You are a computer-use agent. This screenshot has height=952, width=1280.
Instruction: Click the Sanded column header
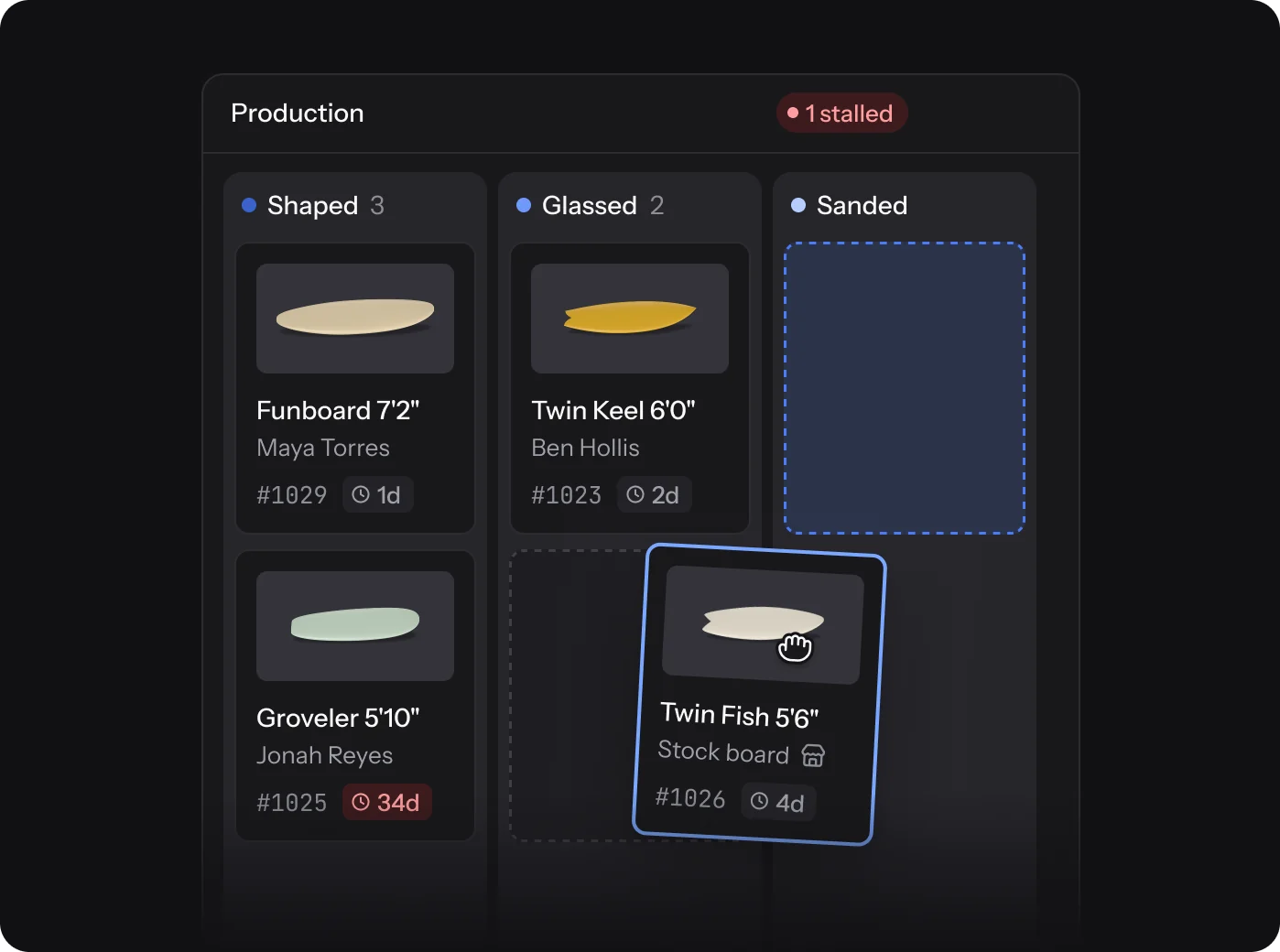click(x=862, y=205)
